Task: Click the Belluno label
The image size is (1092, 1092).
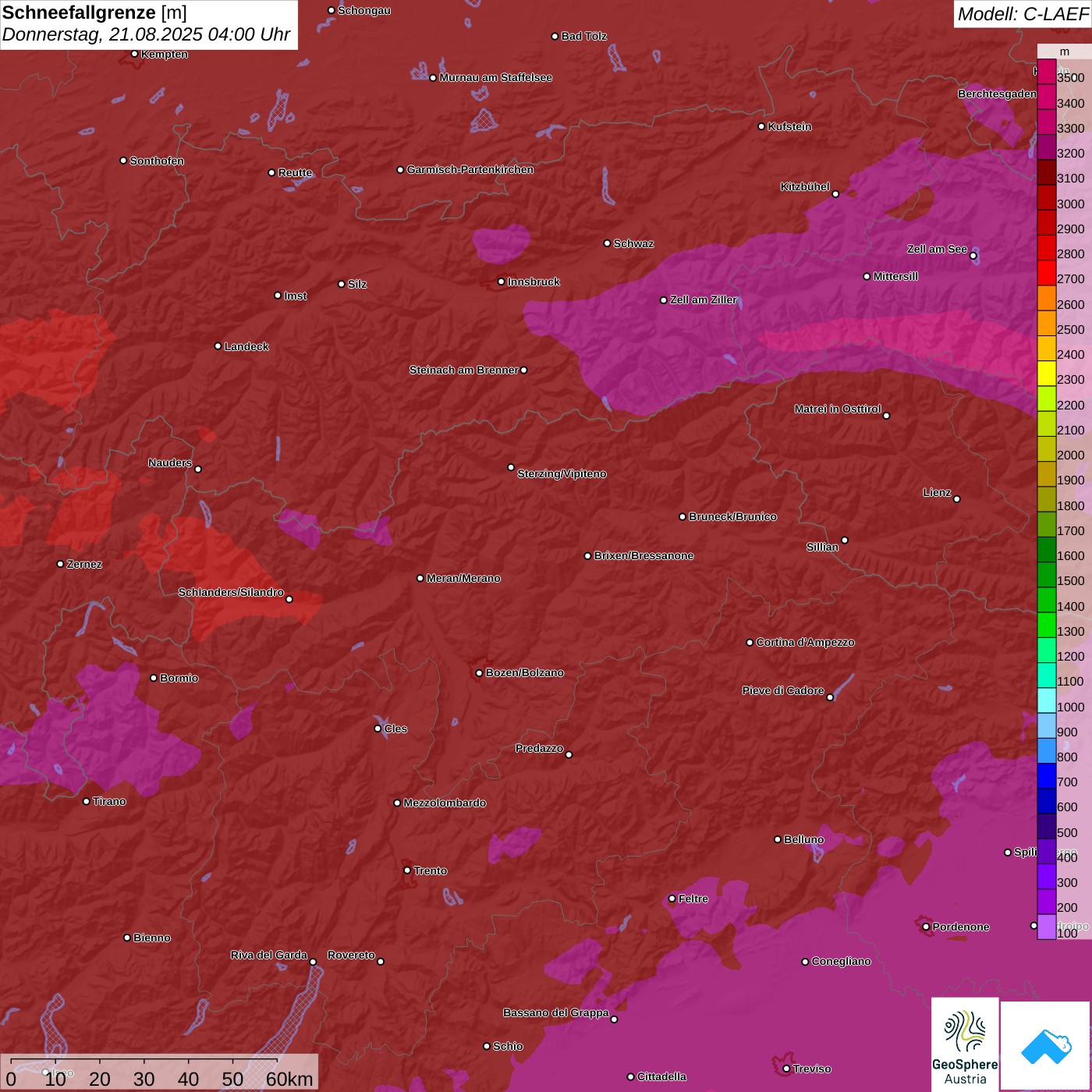Action: click(803, 839)
